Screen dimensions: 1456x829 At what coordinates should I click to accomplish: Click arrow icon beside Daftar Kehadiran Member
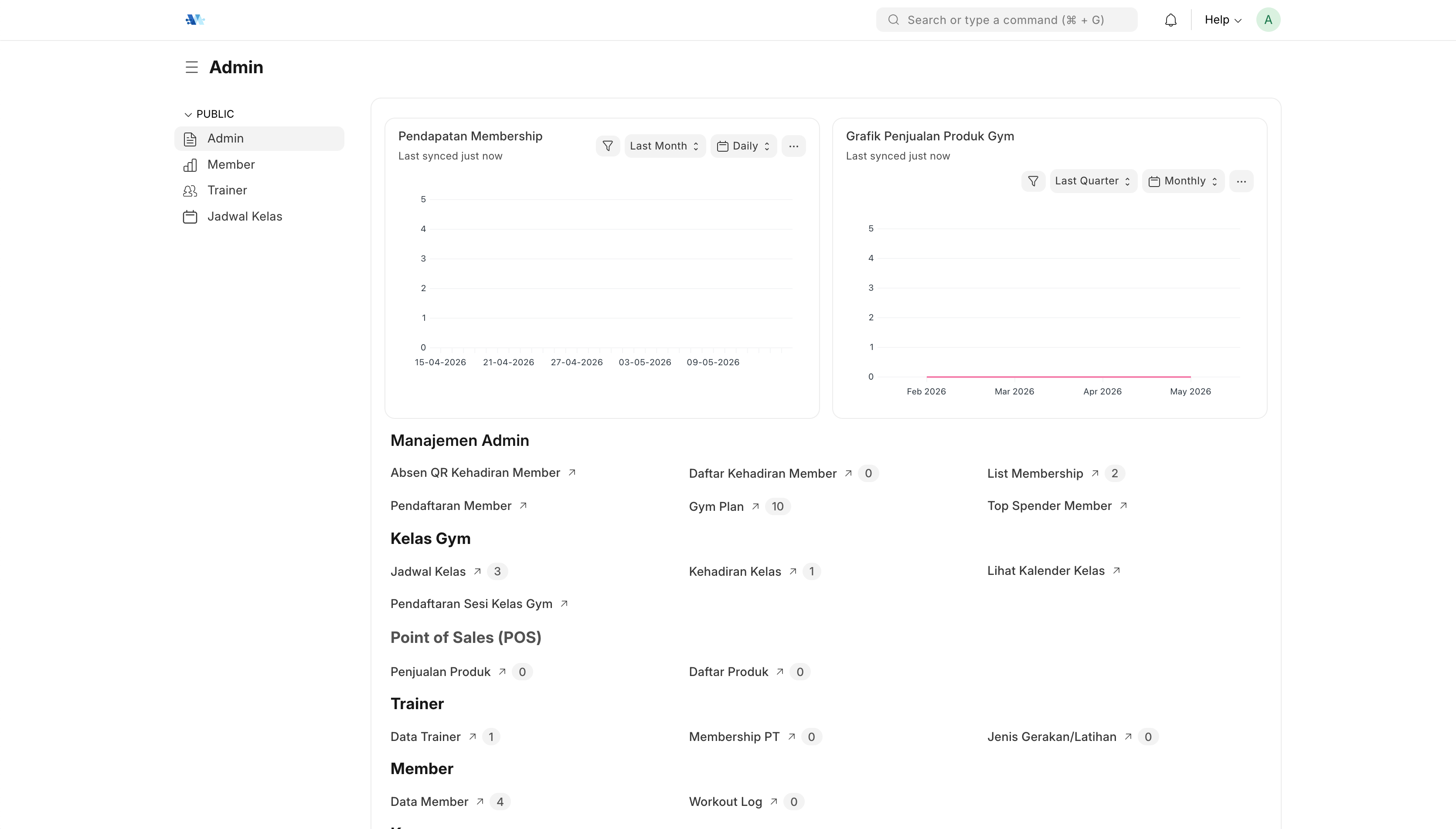pyautogui.click(x=848, y=473)
